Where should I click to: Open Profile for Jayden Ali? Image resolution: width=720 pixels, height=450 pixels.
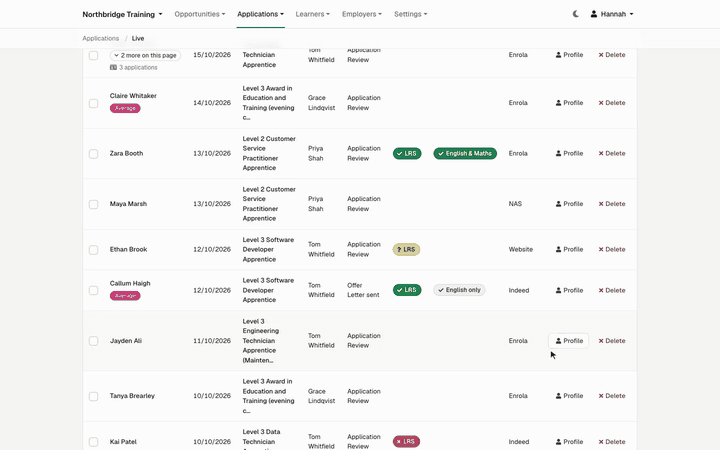(569, 341)
